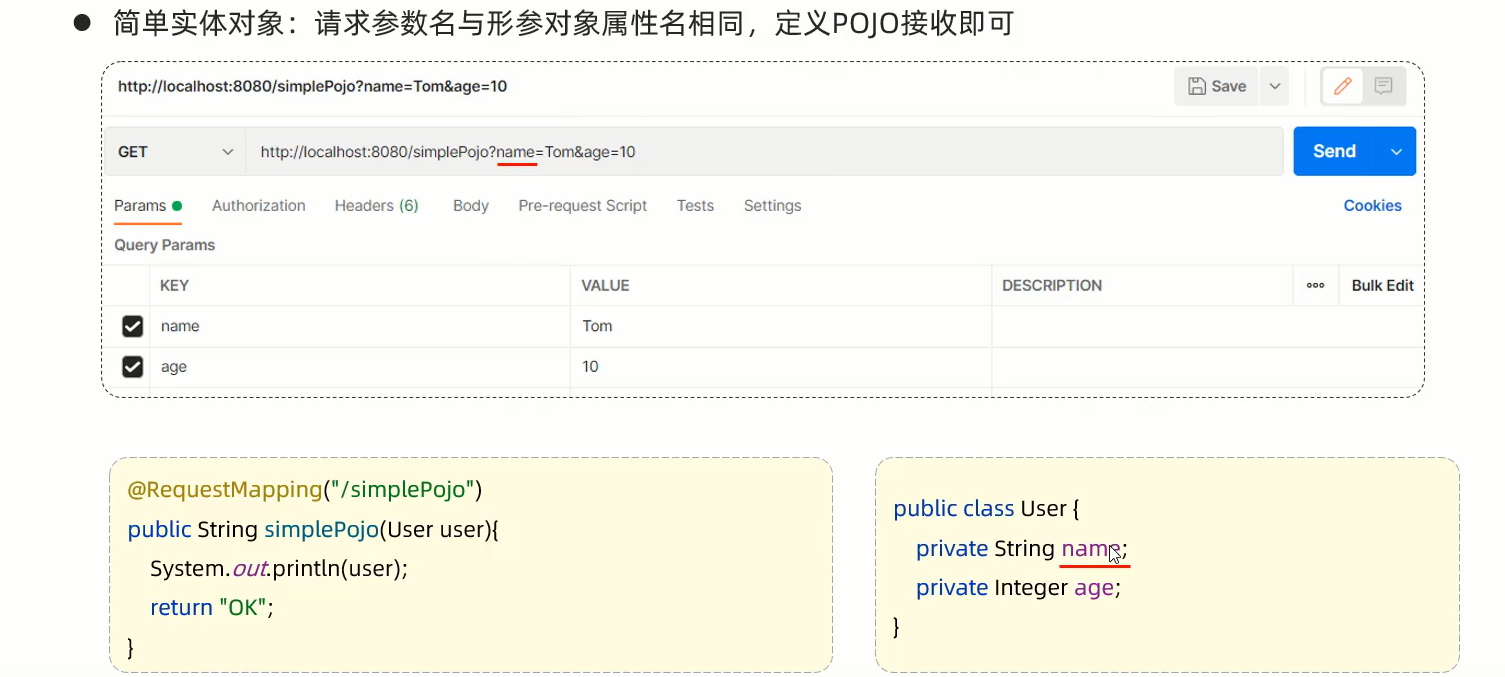
Task: Click Bulk Edit for query params
Action: tap(1381, 285)
